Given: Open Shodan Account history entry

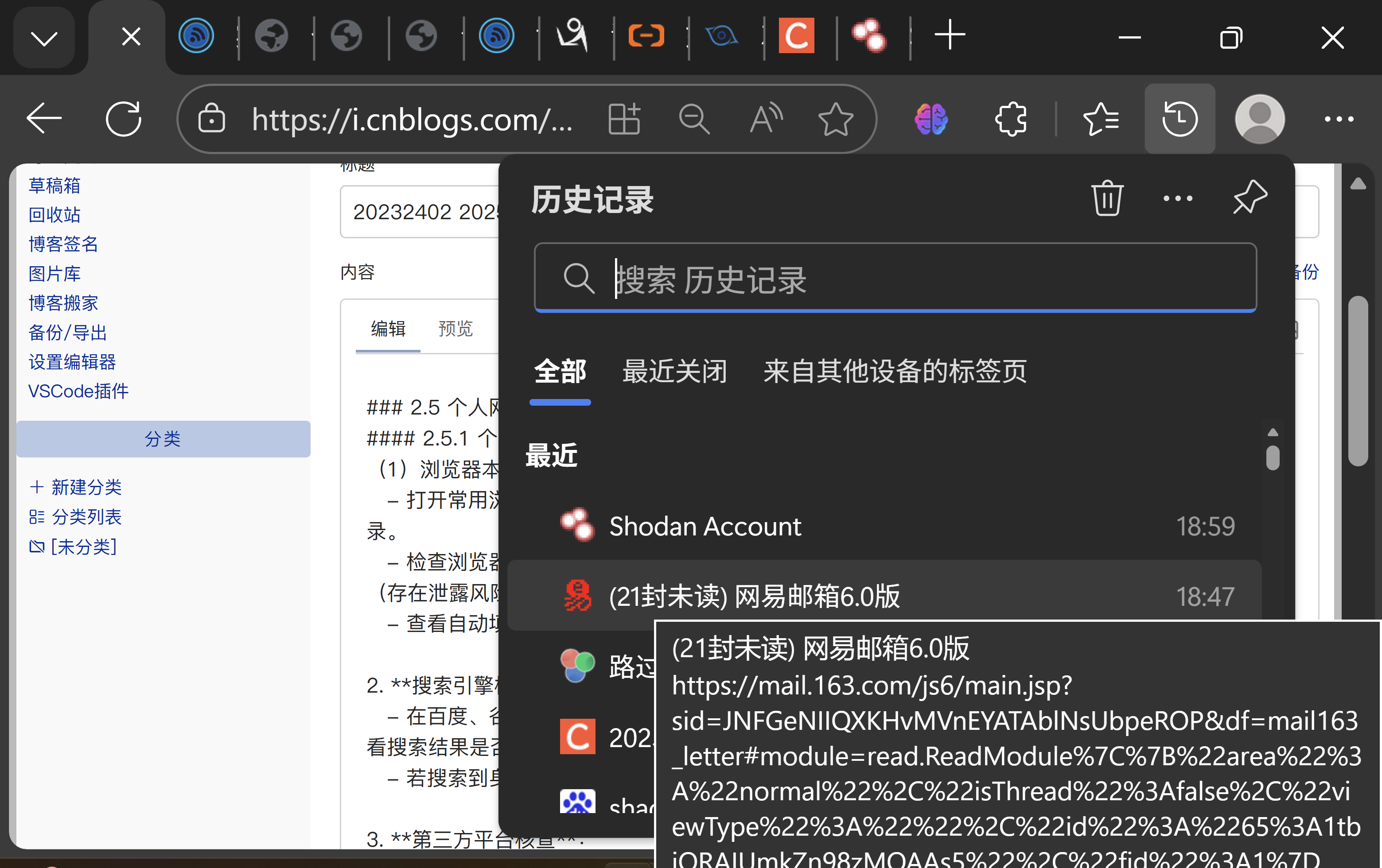Looking at the screenshot, I should [705, 526].
